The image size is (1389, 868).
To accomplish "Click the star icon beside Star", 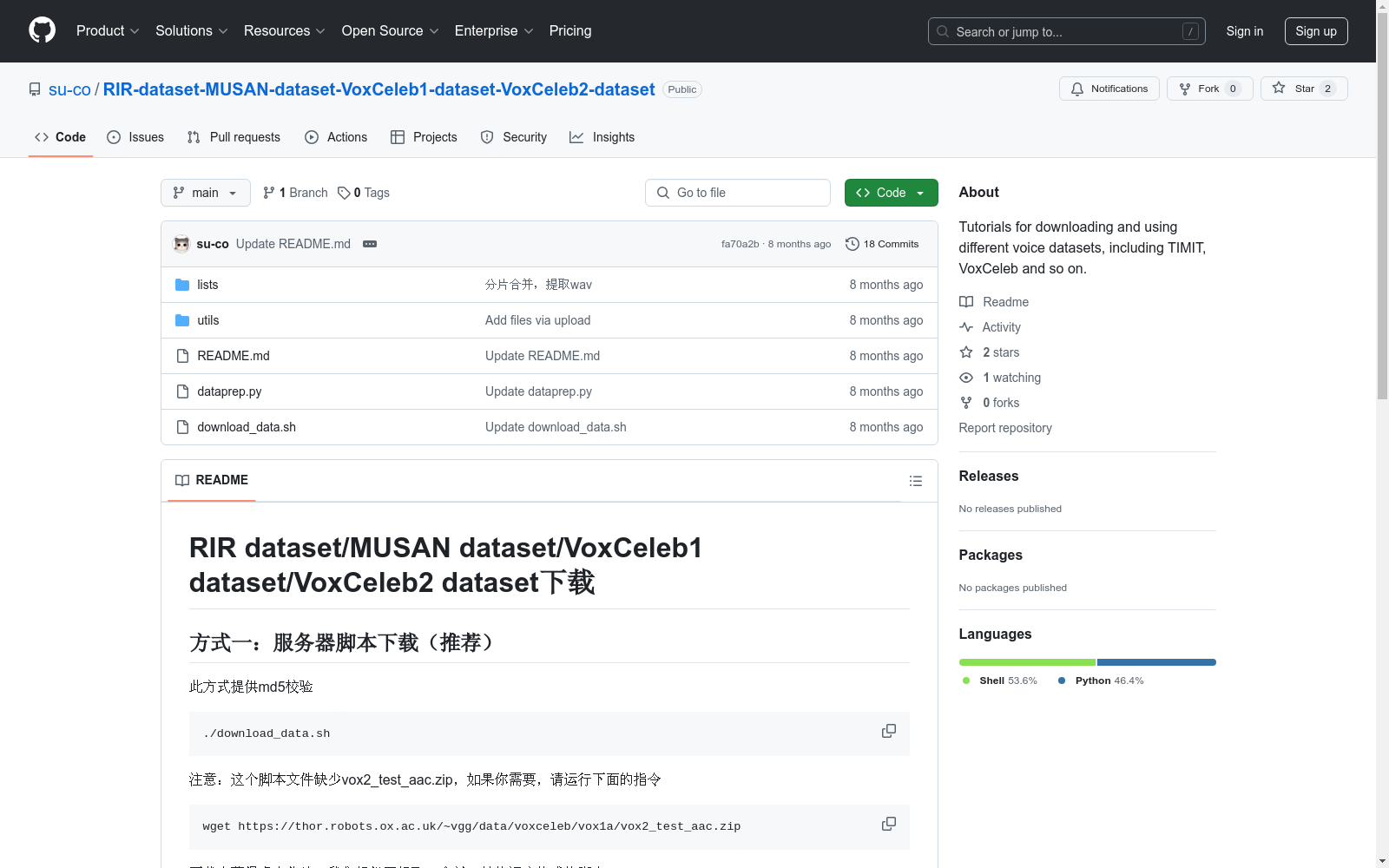I will (1279, 88).
